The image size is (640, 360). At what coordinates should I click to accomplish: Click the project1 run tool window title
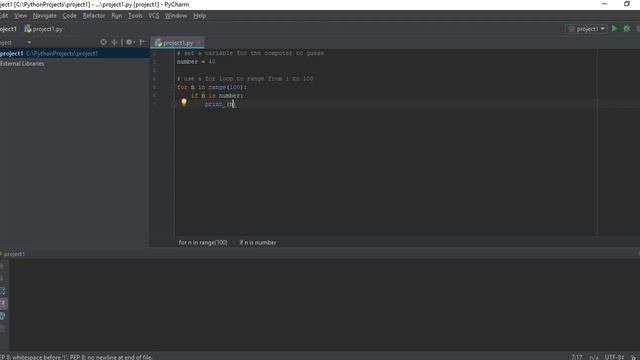pos(14,254)
